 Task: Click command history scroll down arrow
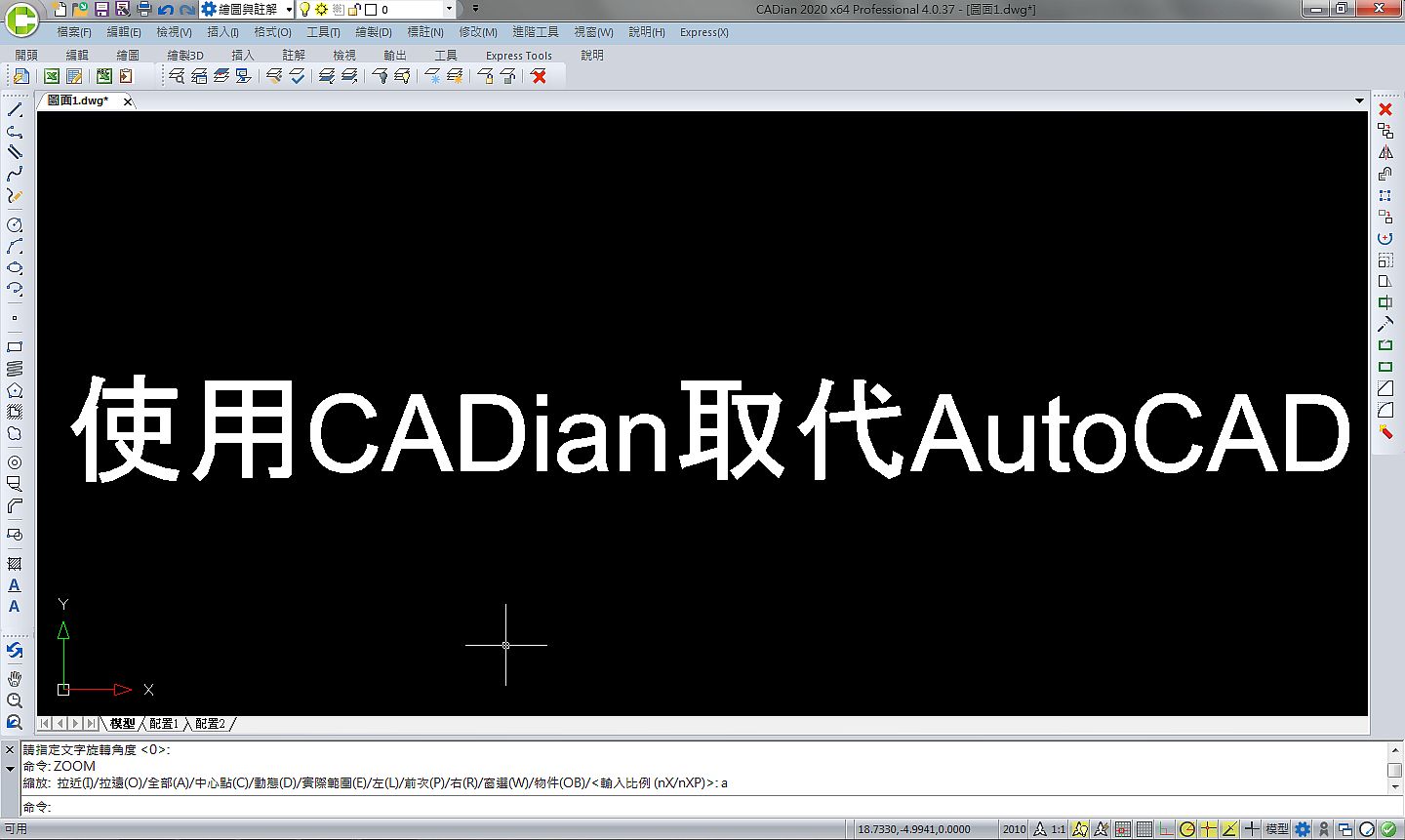point(1395,786)
